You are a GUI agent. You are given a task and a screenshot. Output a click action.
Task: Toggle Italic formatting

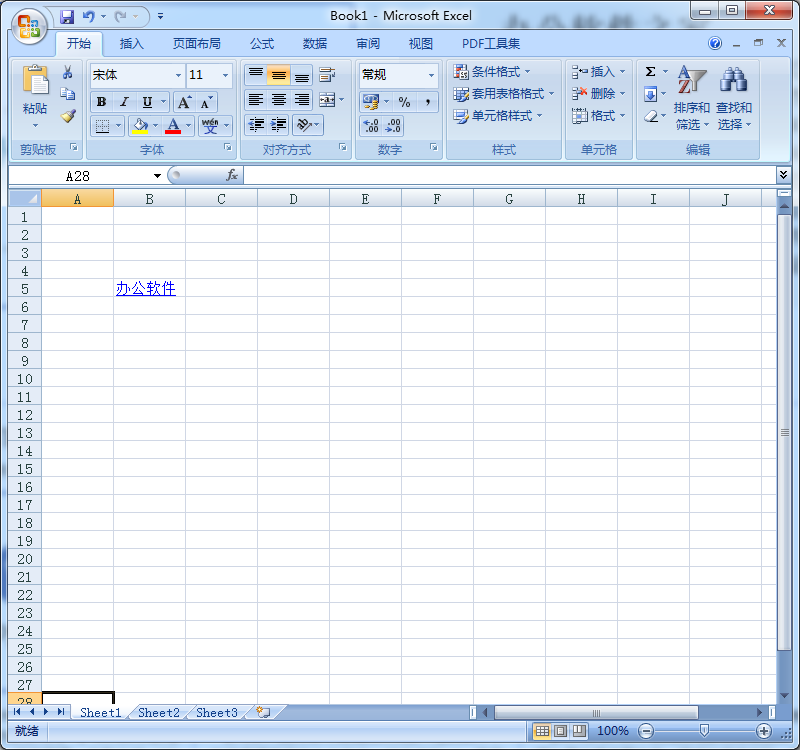(124, 102)
